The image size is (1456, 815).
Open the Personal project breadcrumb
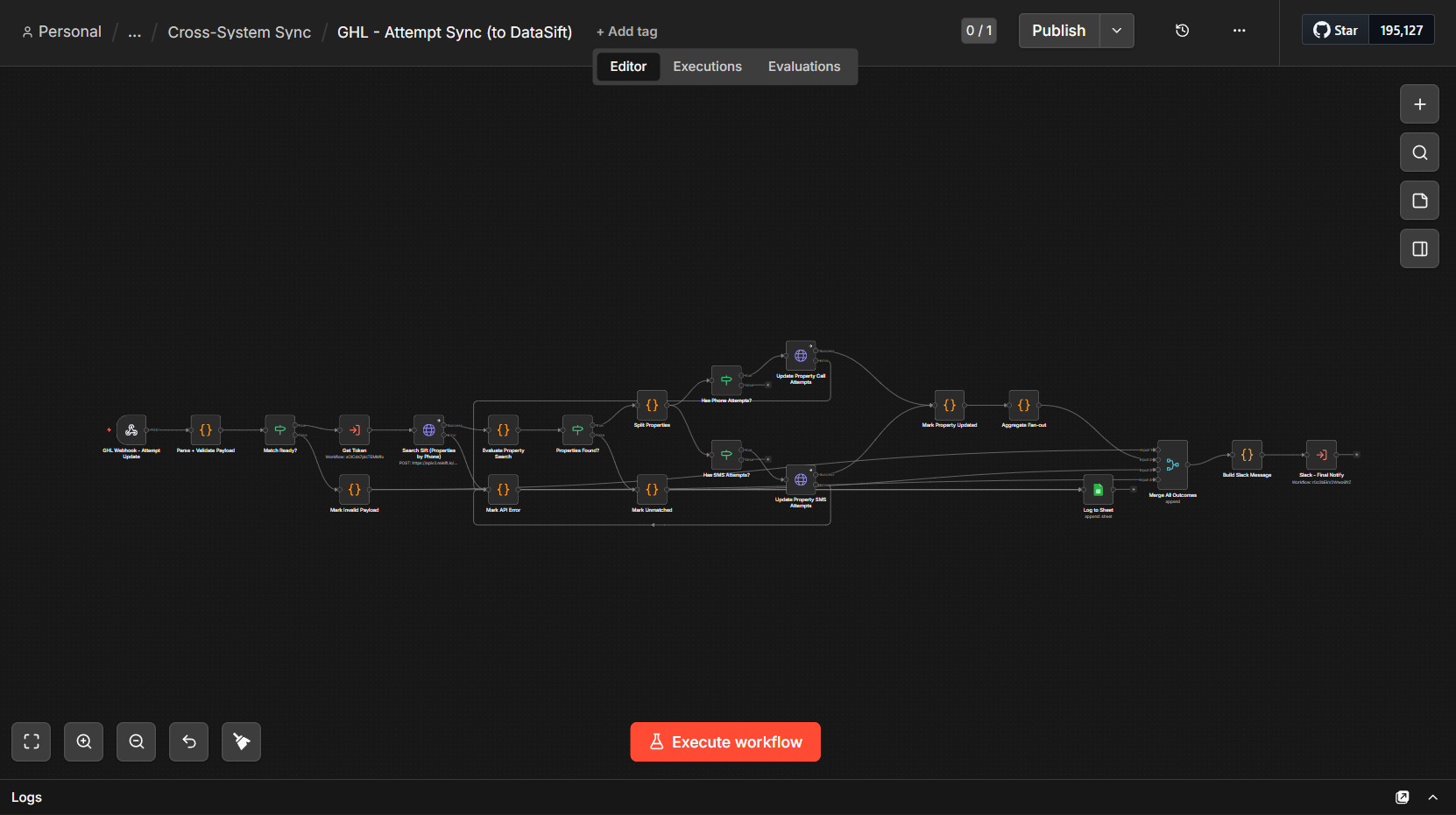pyautogui.click(x=61, y=32)
